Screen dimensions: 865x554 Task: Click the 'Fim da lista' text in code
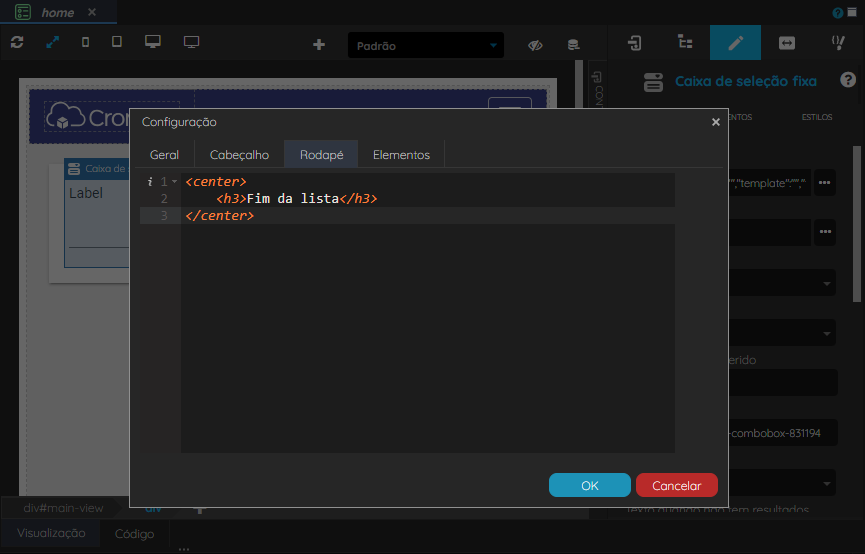[292, 199]
